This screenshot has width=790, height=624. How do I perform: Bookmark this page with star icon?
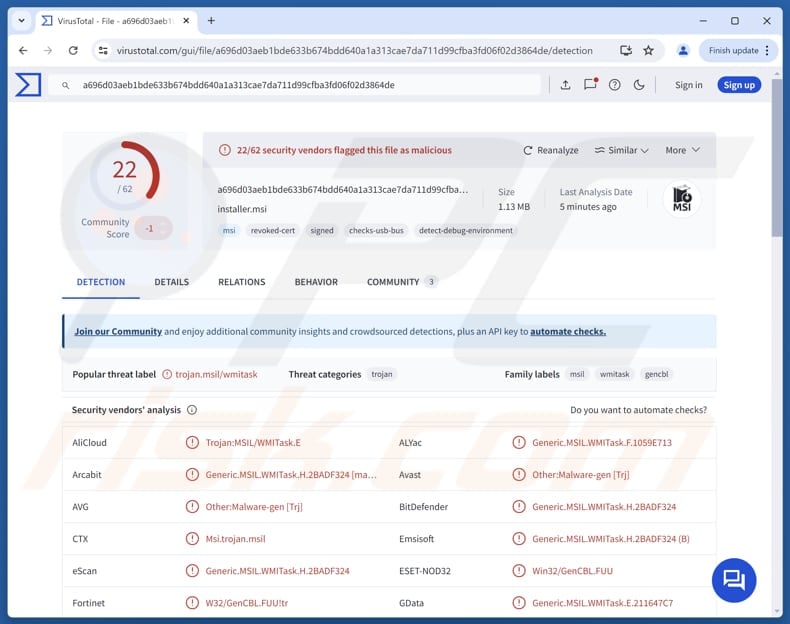[648, 50]
